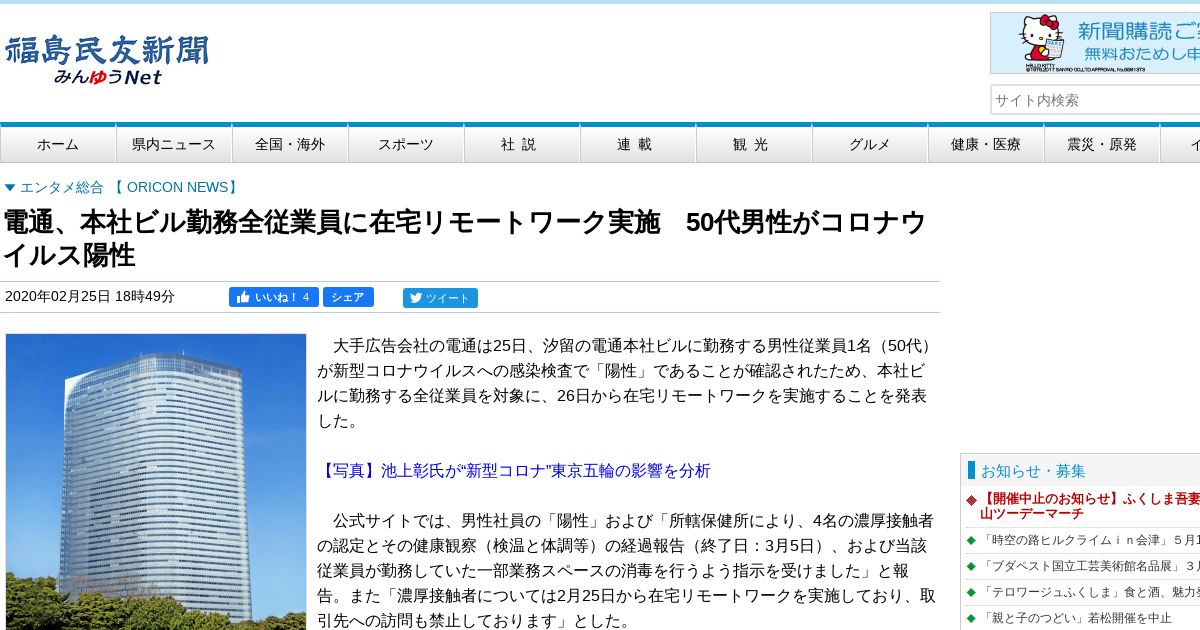Open the 池上彰氏 東京五輪 photo link
The image size is (1200, 630).
514,471
